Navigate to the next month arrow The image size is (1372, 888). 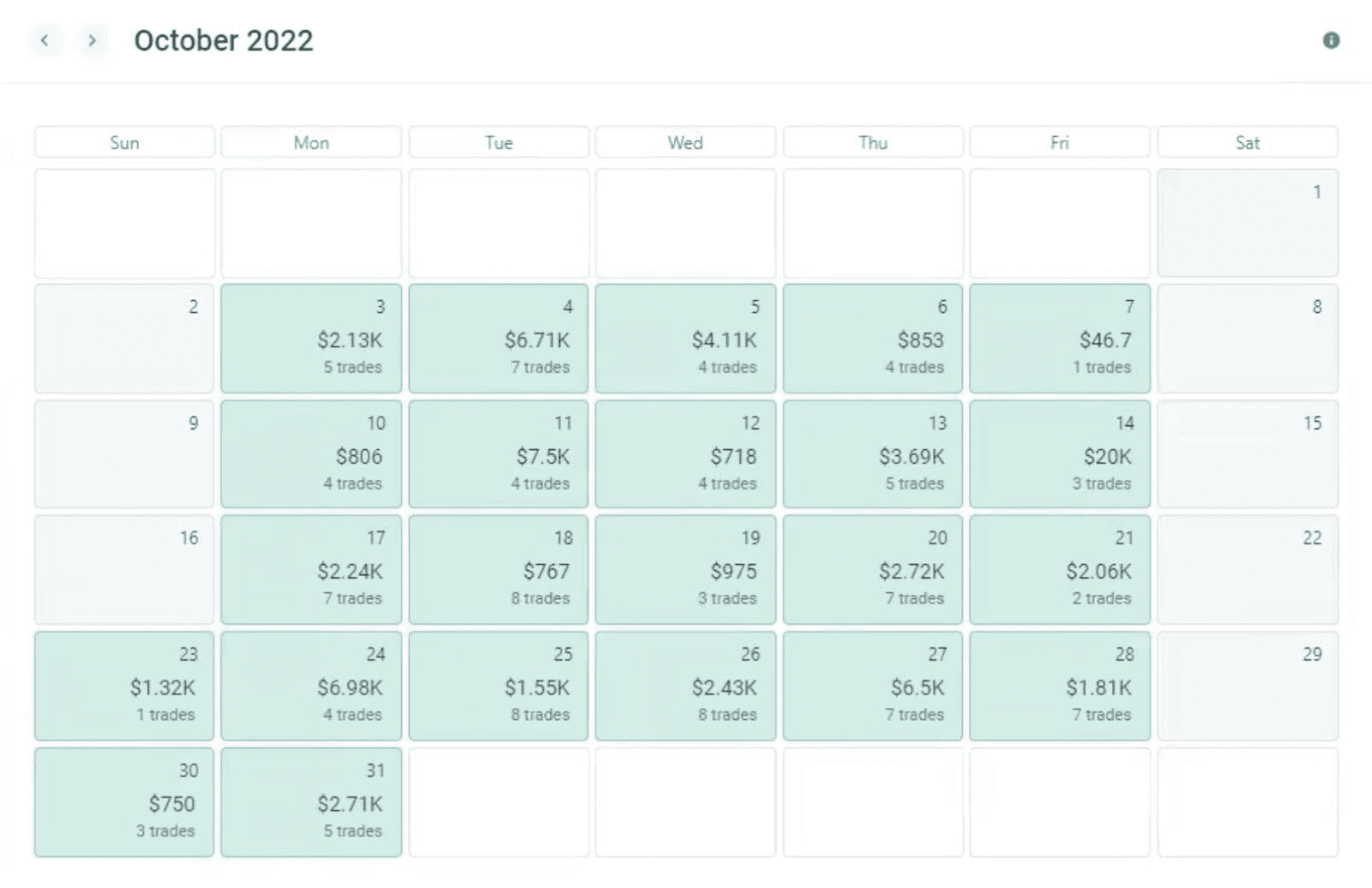point(91,40)
